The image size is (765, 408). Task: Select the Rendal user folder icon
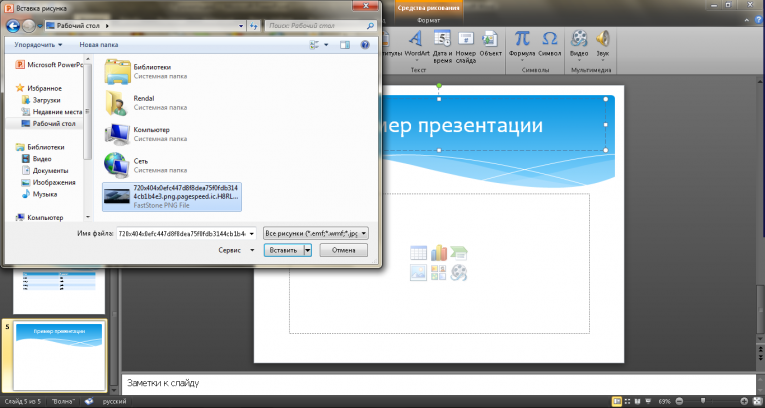(117, 102)
